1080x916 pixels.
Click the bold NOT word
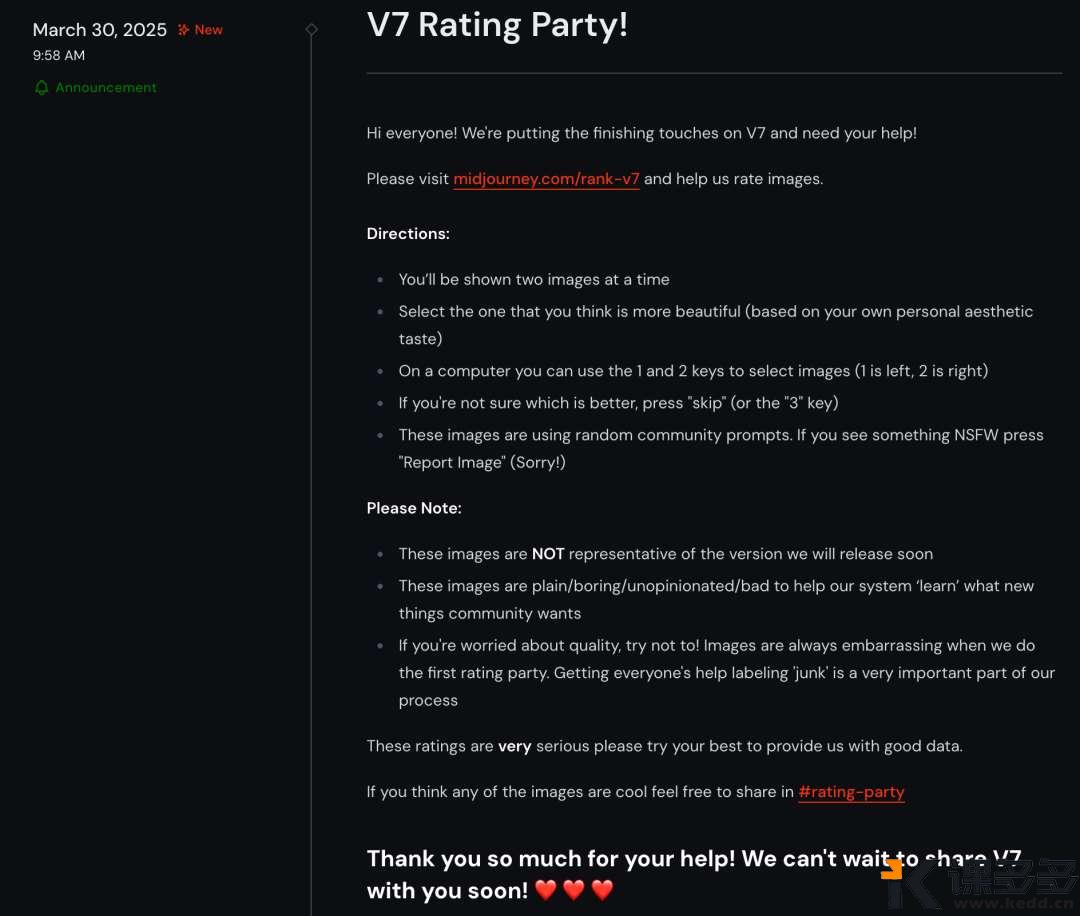click(x=548, y=554)
